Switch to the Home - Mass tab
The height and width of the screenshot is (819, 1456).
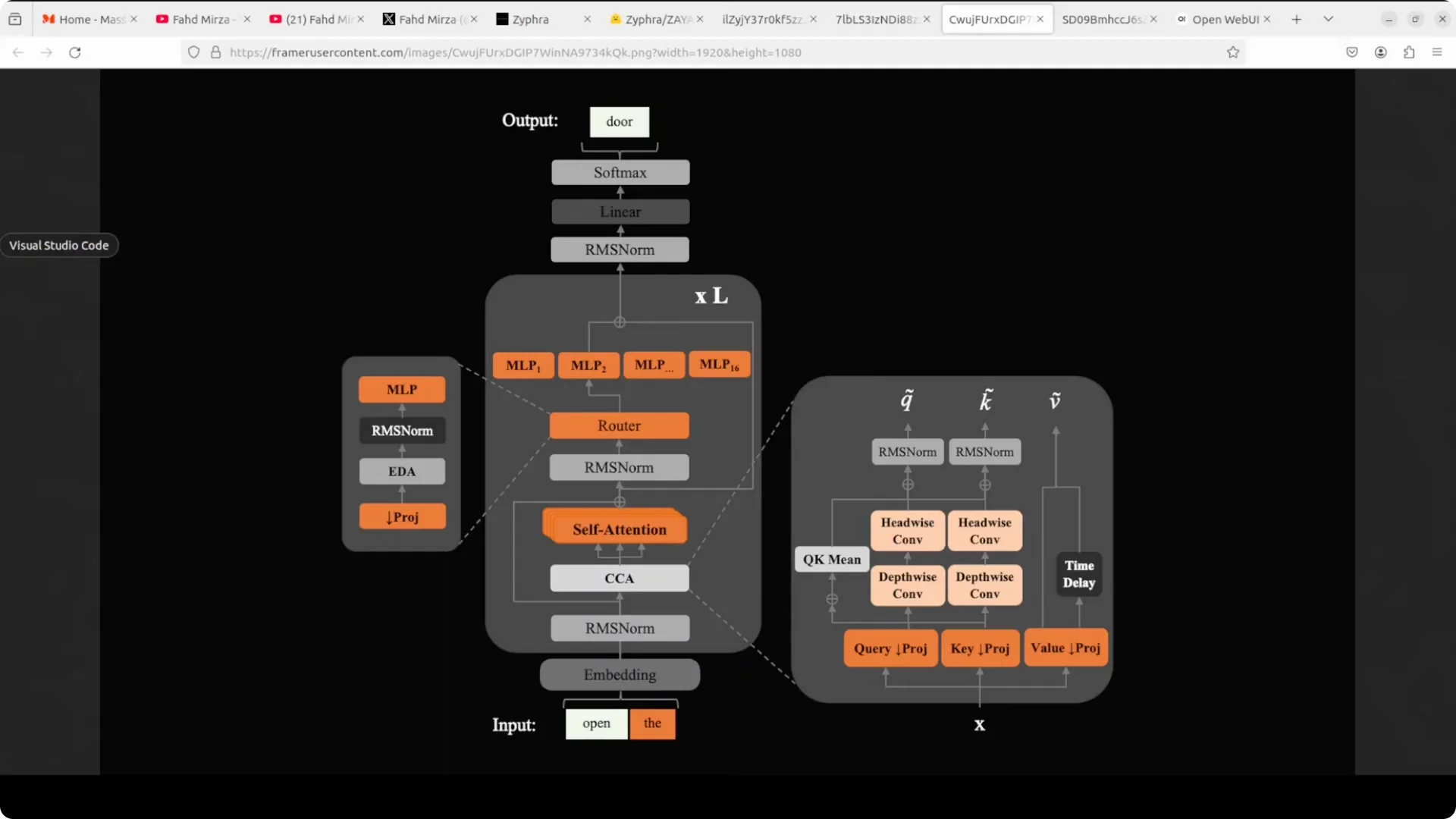[89, 19]
